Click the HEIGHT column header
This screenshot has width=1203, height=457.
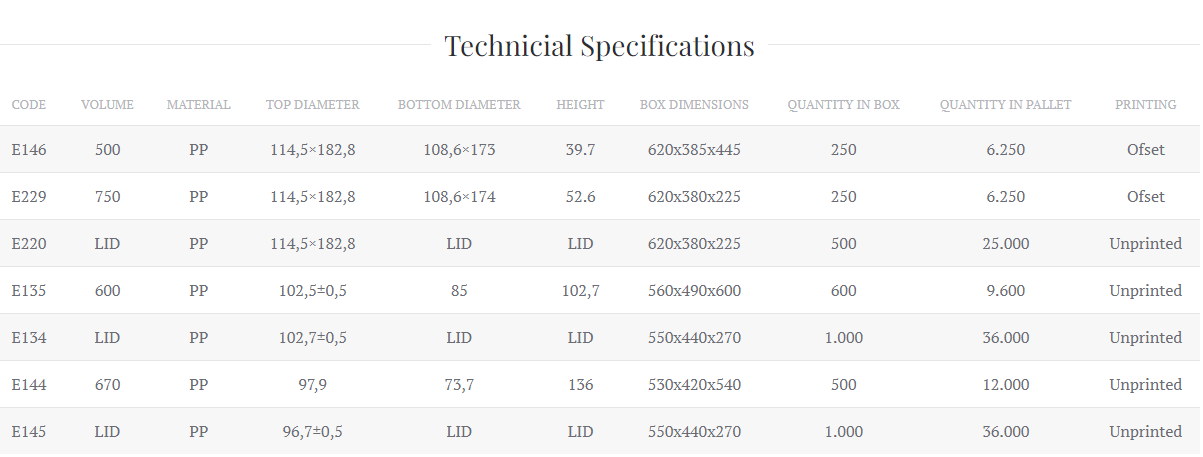tap(580, 105)
